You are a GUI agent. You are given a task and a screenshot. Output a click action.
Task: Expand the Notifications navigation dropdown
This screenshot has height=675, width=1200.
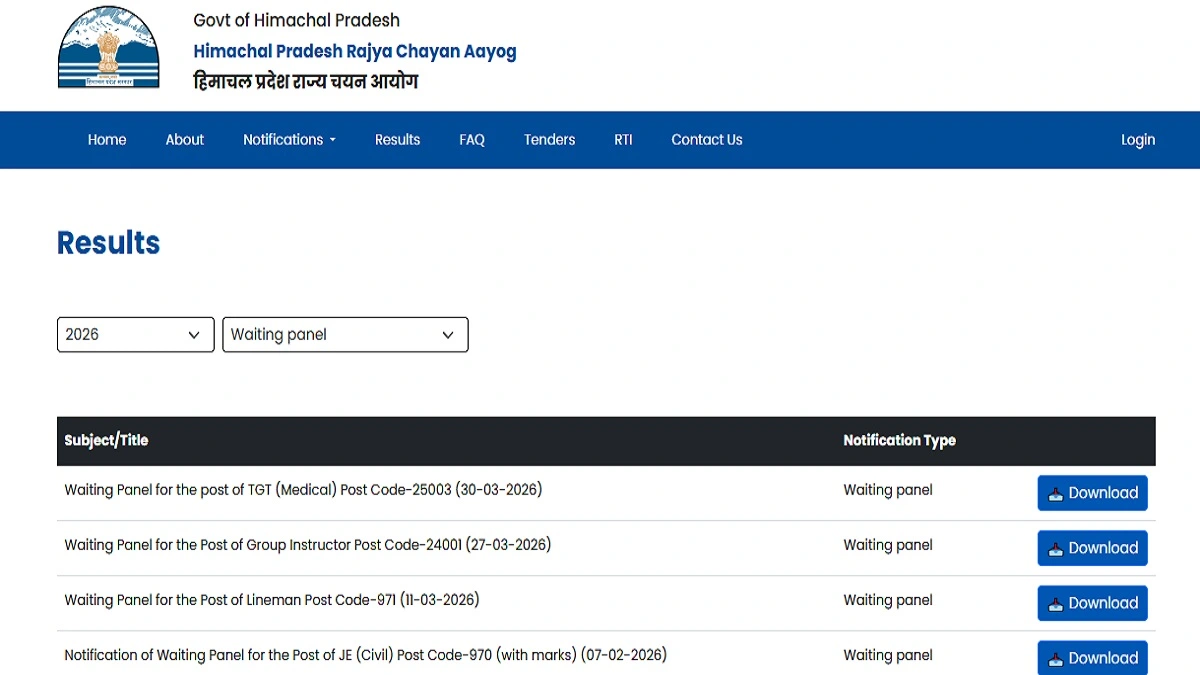coord(289,139)
